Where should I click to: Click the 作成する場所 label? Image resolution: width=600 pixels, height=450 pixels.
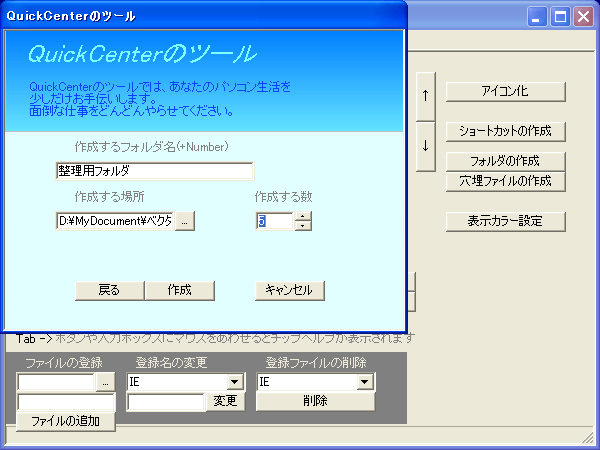[x=109, y=197]
